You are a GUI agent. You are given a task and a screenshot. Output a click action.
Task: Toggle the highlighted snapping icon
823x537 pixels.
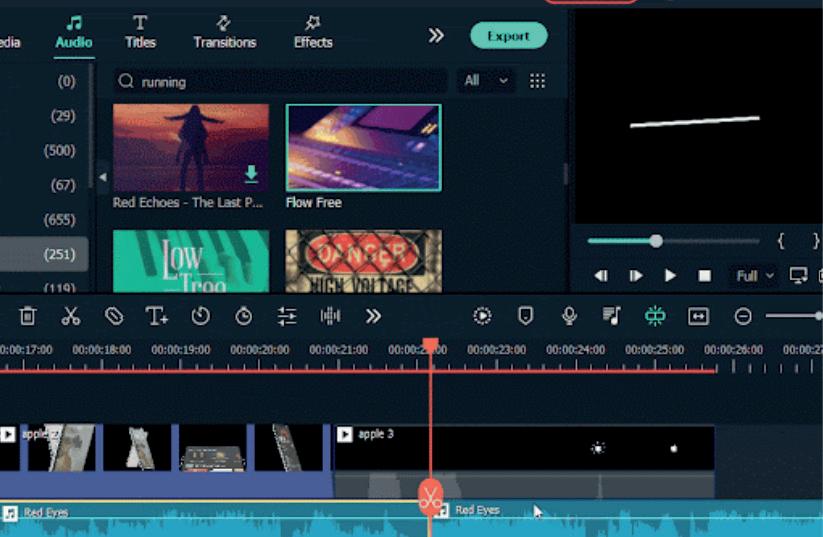[655, 316]
